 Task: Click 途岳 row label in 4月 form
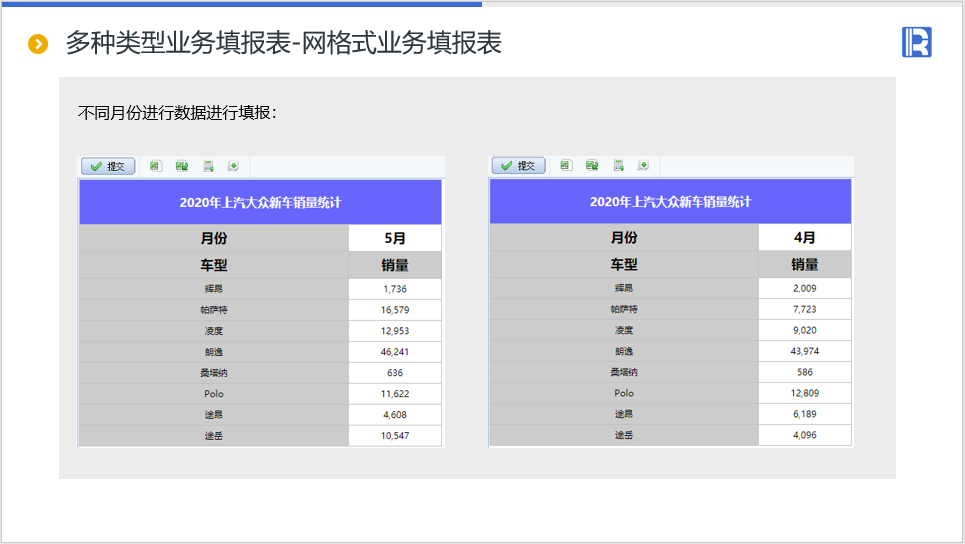pyautogui.click(x=624, y=435)
